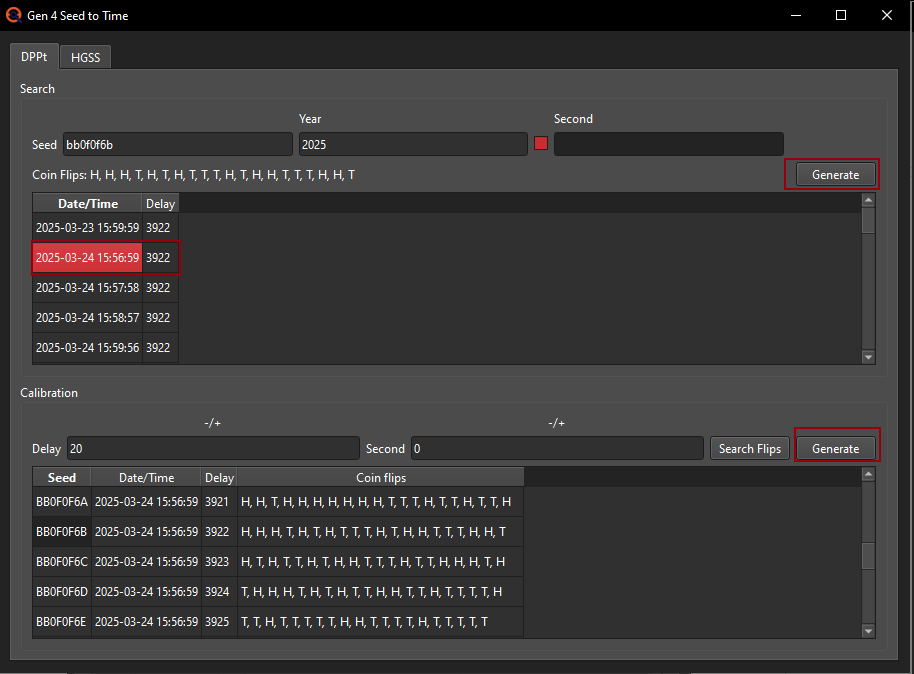The width and height of the screenshot is (914, 674).
Task: Select seed BB0F0F6D cell
Action: point(62,592)
